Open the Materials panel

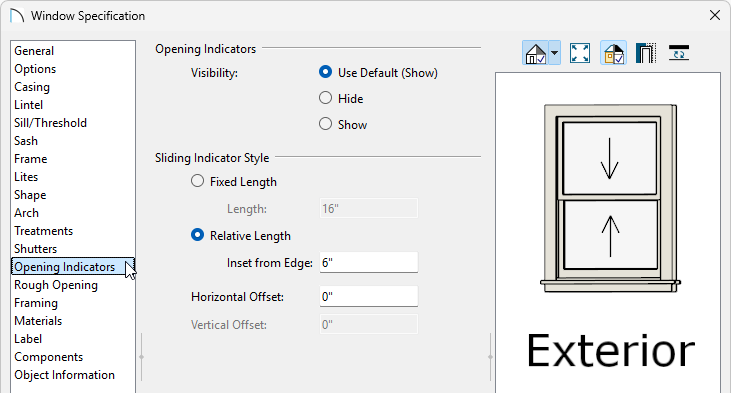(x=73, y=321)
